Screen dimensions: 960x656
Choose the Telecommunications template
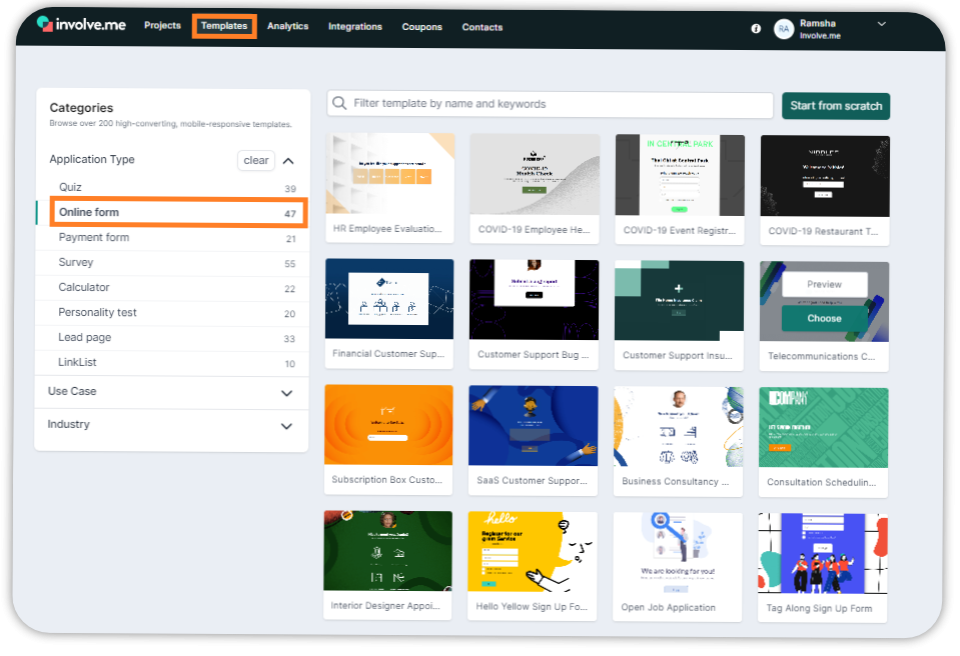click(x=823, y=316)
